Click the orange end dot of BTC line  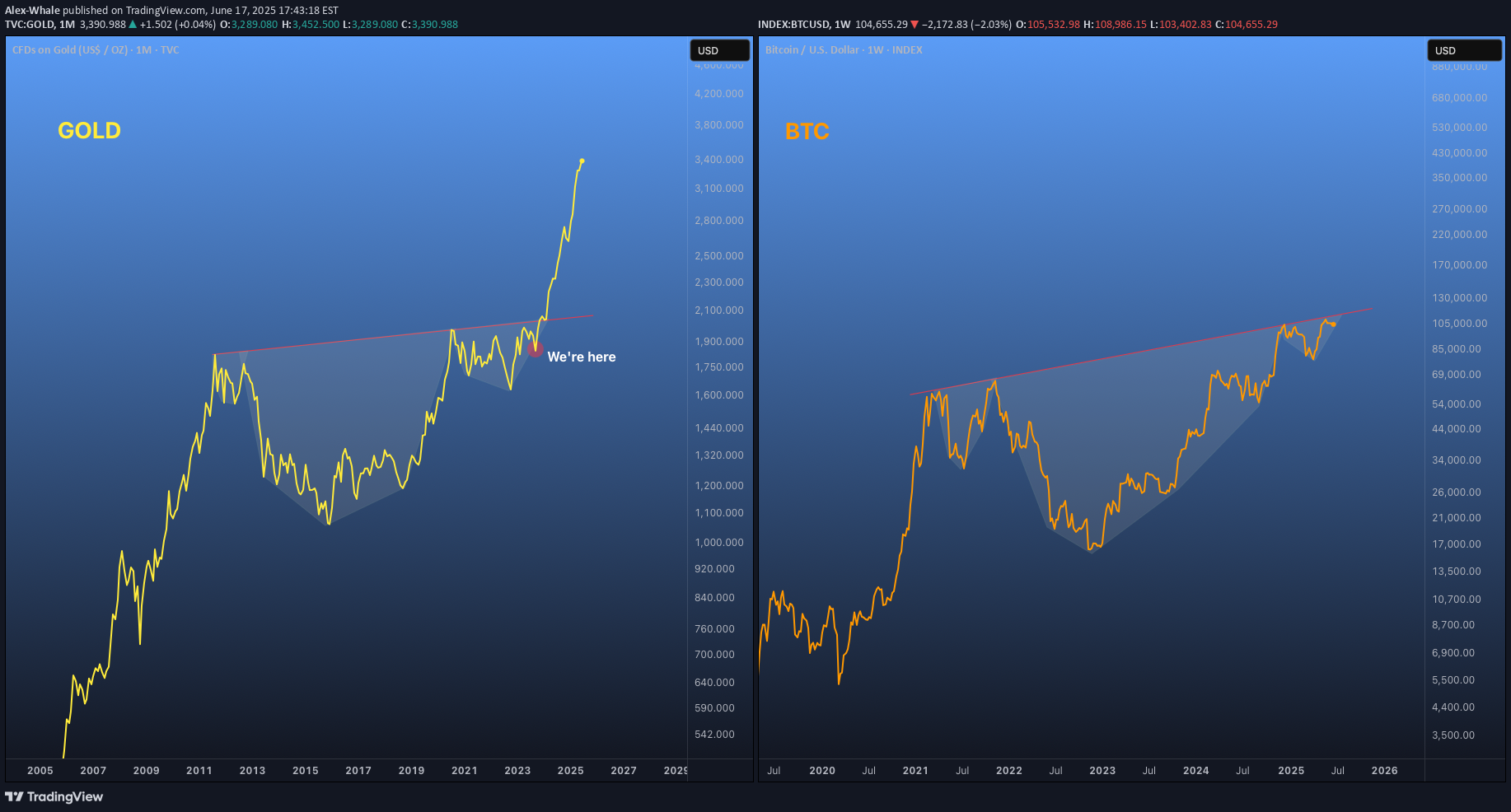pos(1333,324)
